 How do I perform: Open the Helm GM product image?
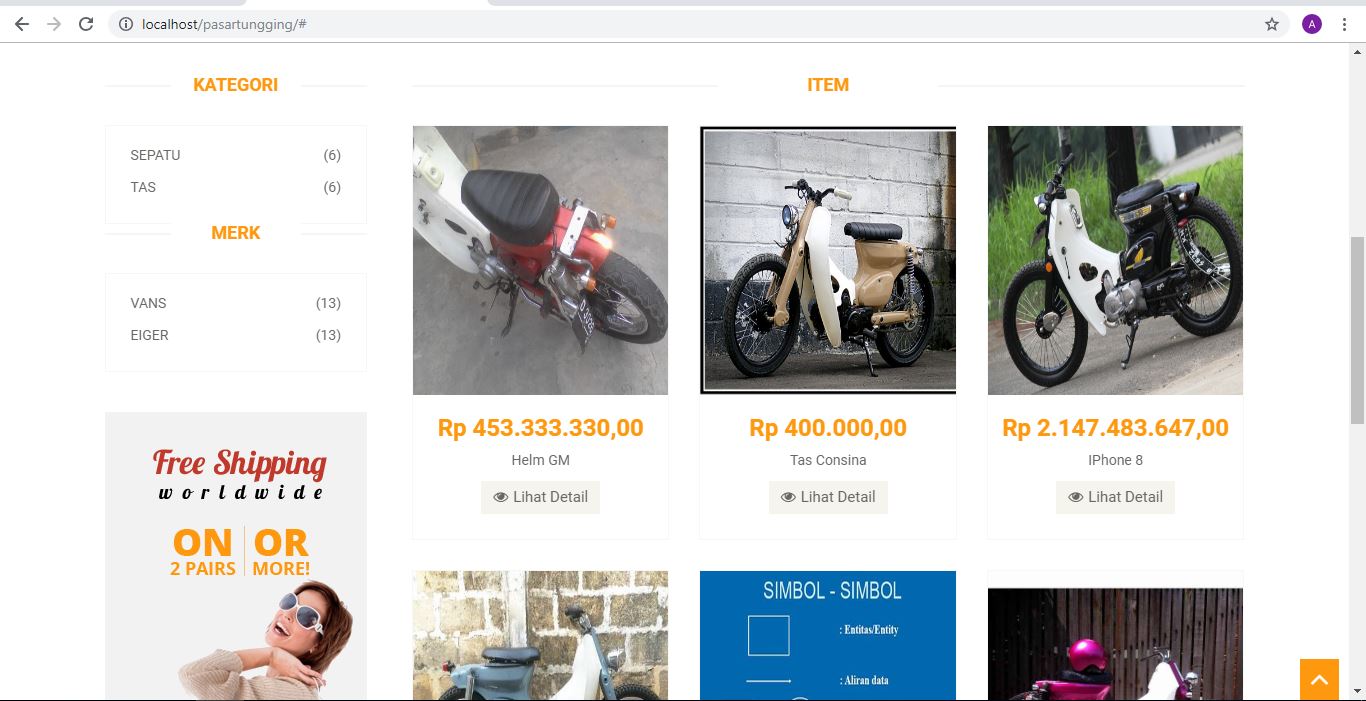point(540,260)
